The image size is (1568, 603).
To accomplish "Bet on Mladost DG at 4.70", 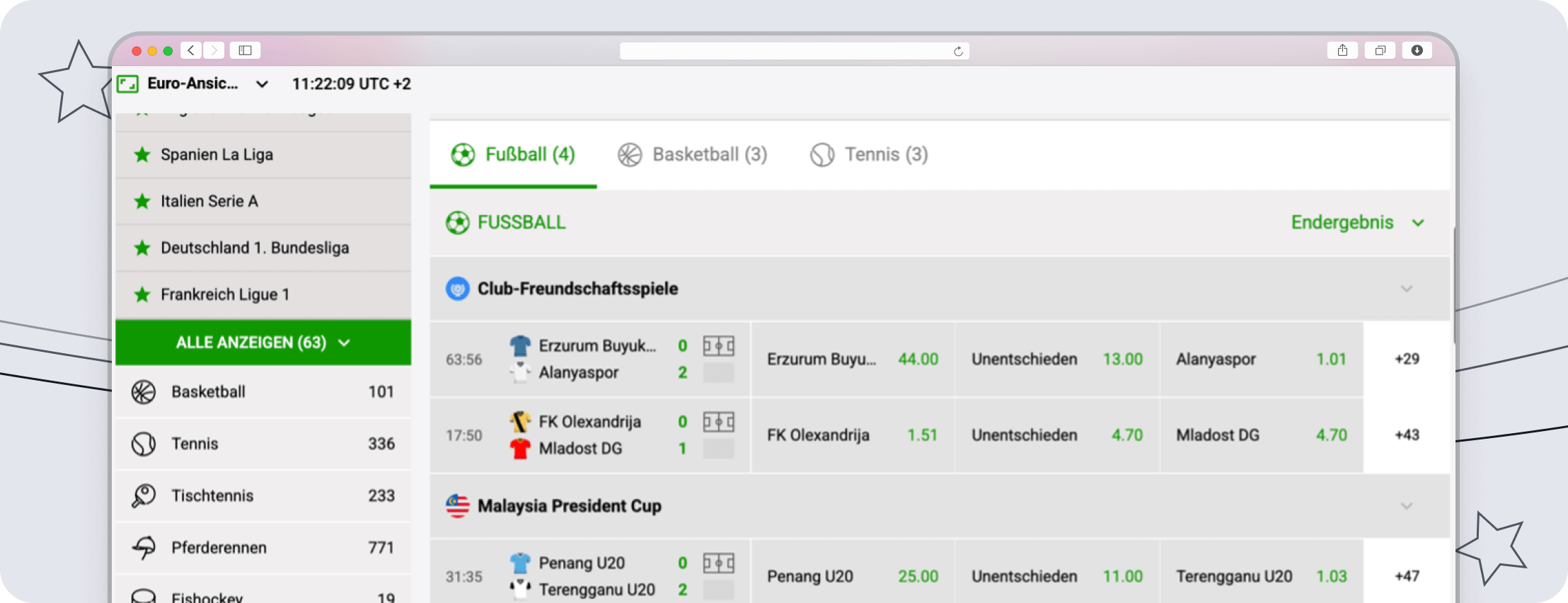I will [1262, 435].
